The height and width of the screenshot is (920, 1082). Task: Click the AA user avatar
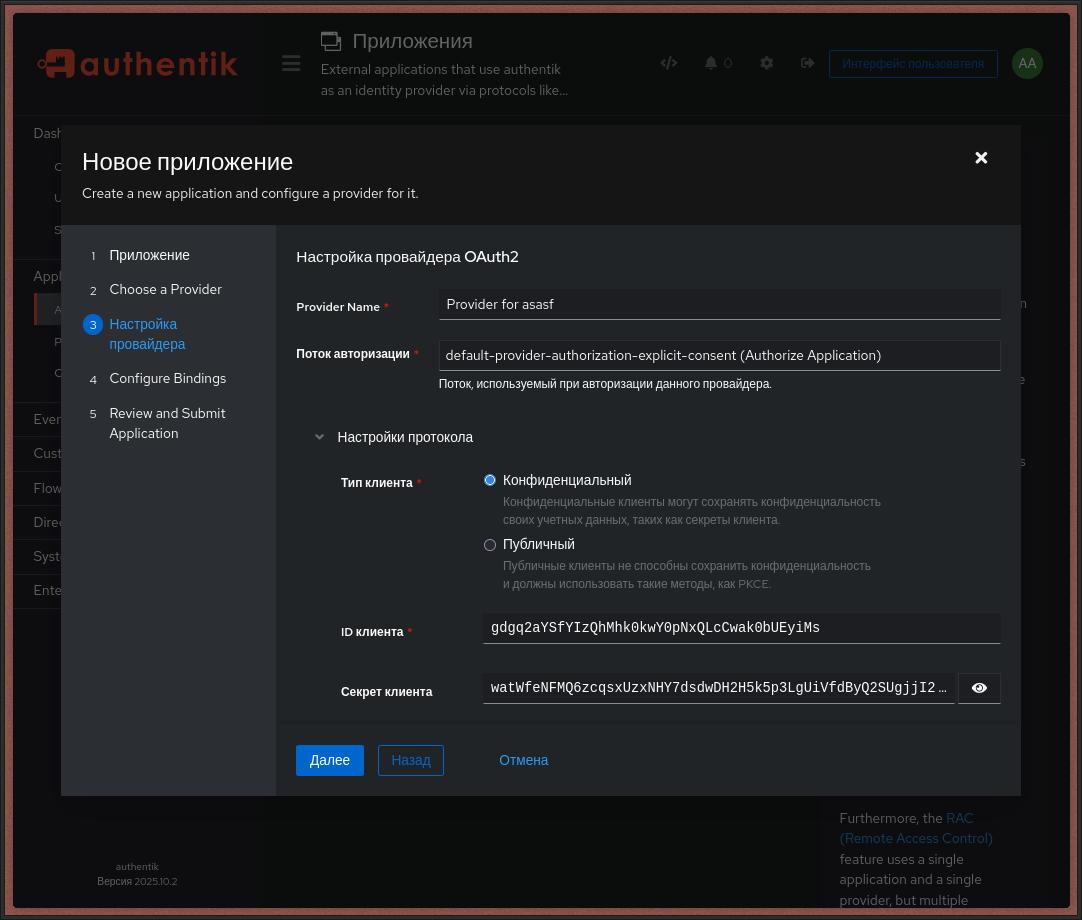coord(1027,63)
